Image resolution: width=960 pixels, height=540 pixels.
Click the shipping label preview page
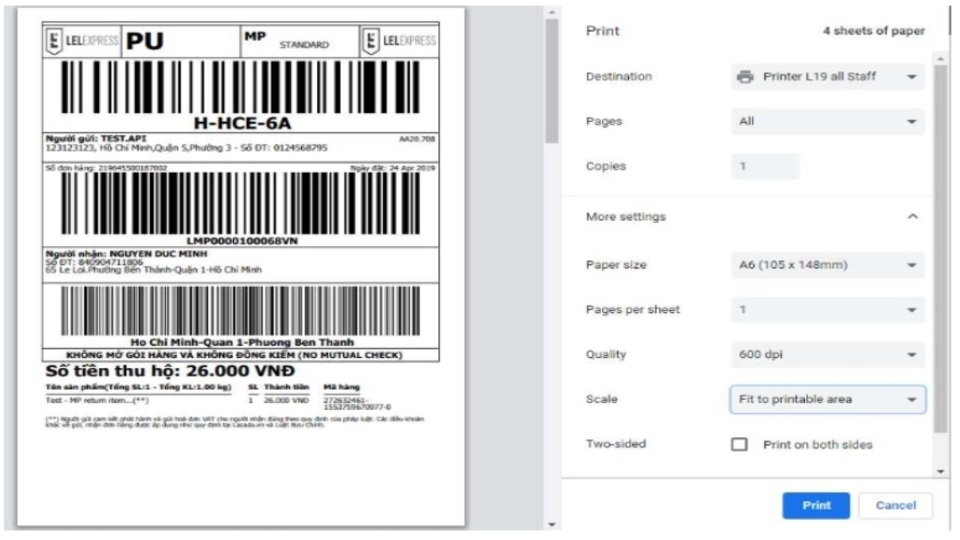(x=241, y=267)
